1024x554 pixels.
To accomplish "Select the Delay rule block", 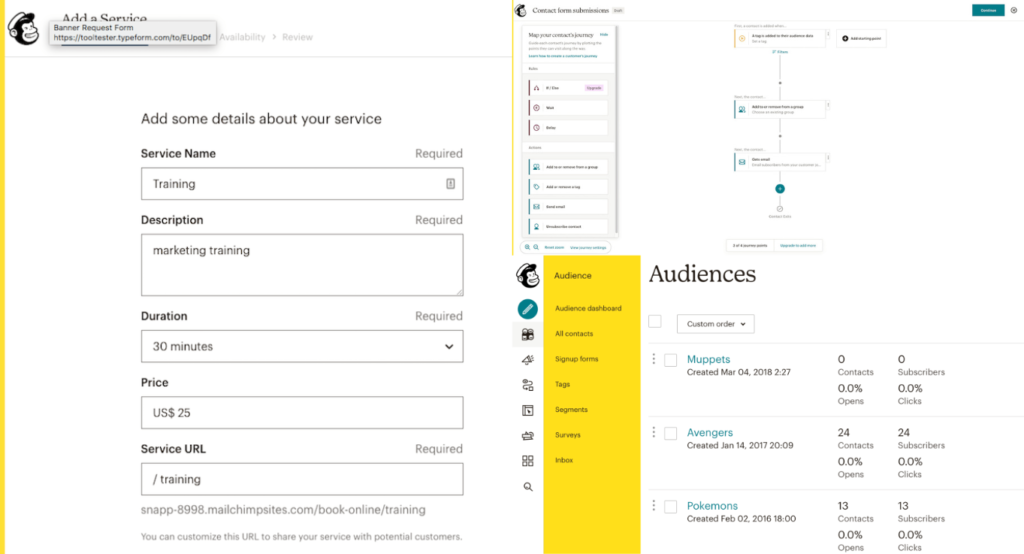I will coord(568,127).
